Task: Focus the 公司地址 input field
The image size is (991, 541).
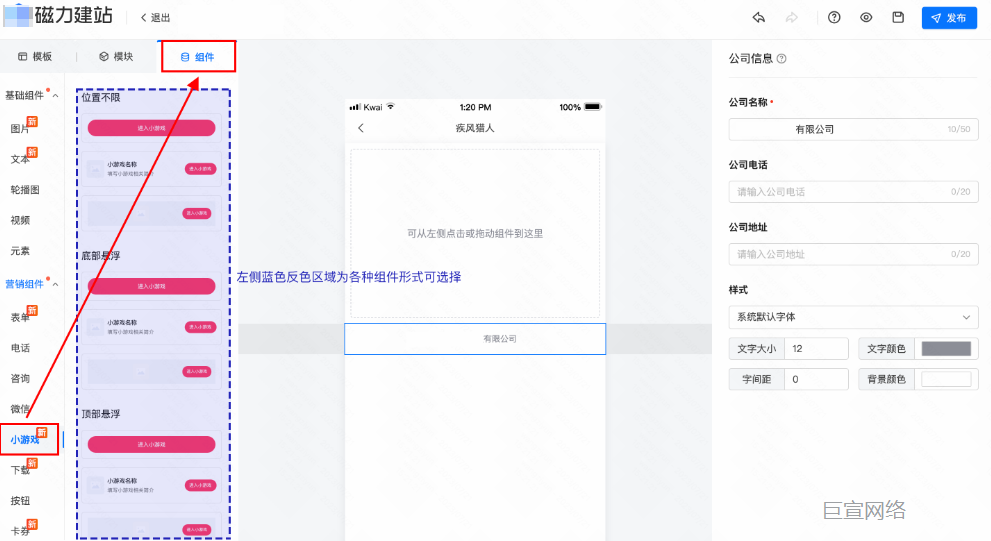Action: (x=853, y=254)
